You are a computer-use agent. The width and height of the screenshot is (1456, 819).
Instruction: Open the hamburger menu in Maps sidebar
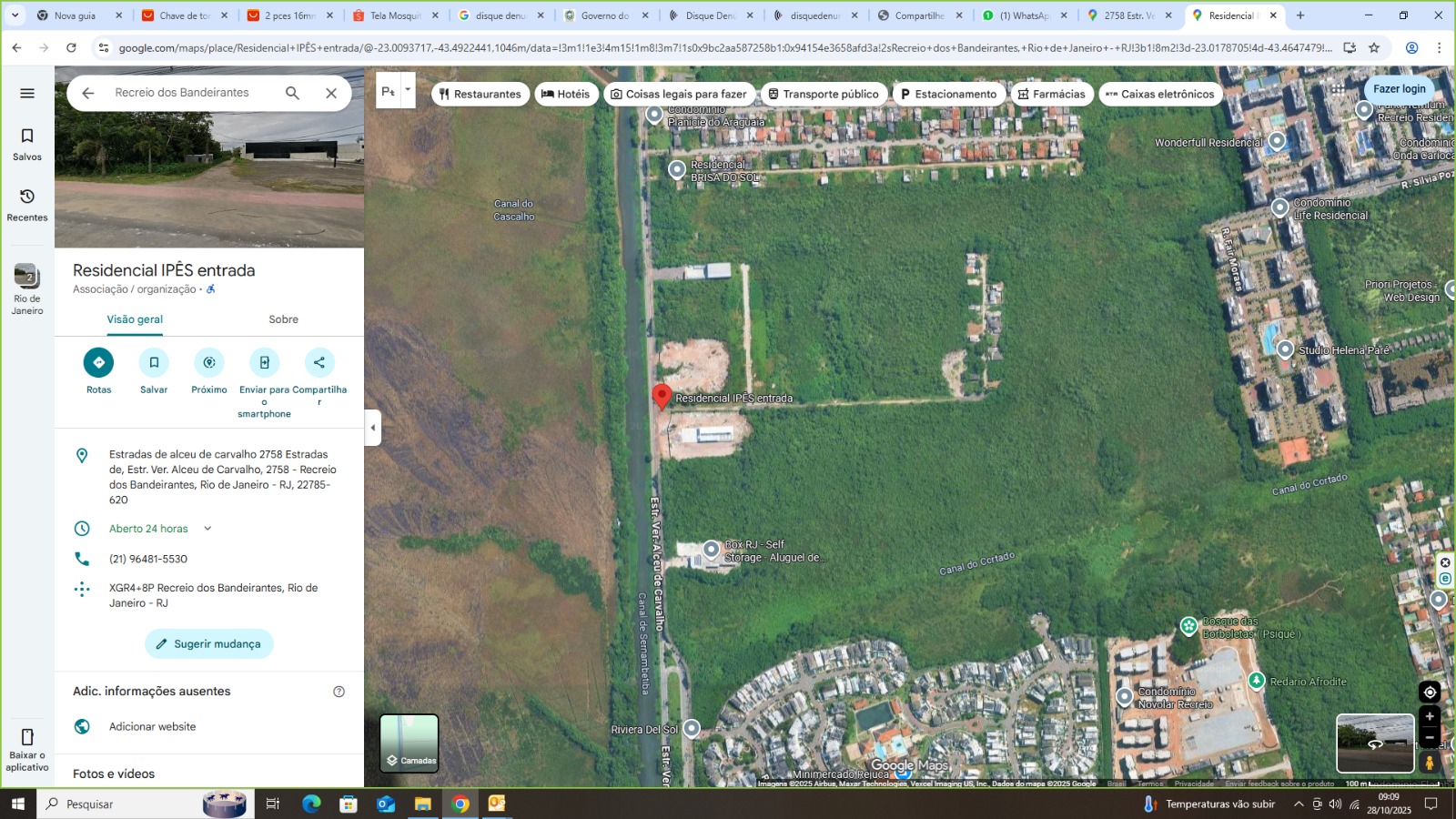pyautogui.click(x=27, y=93)
